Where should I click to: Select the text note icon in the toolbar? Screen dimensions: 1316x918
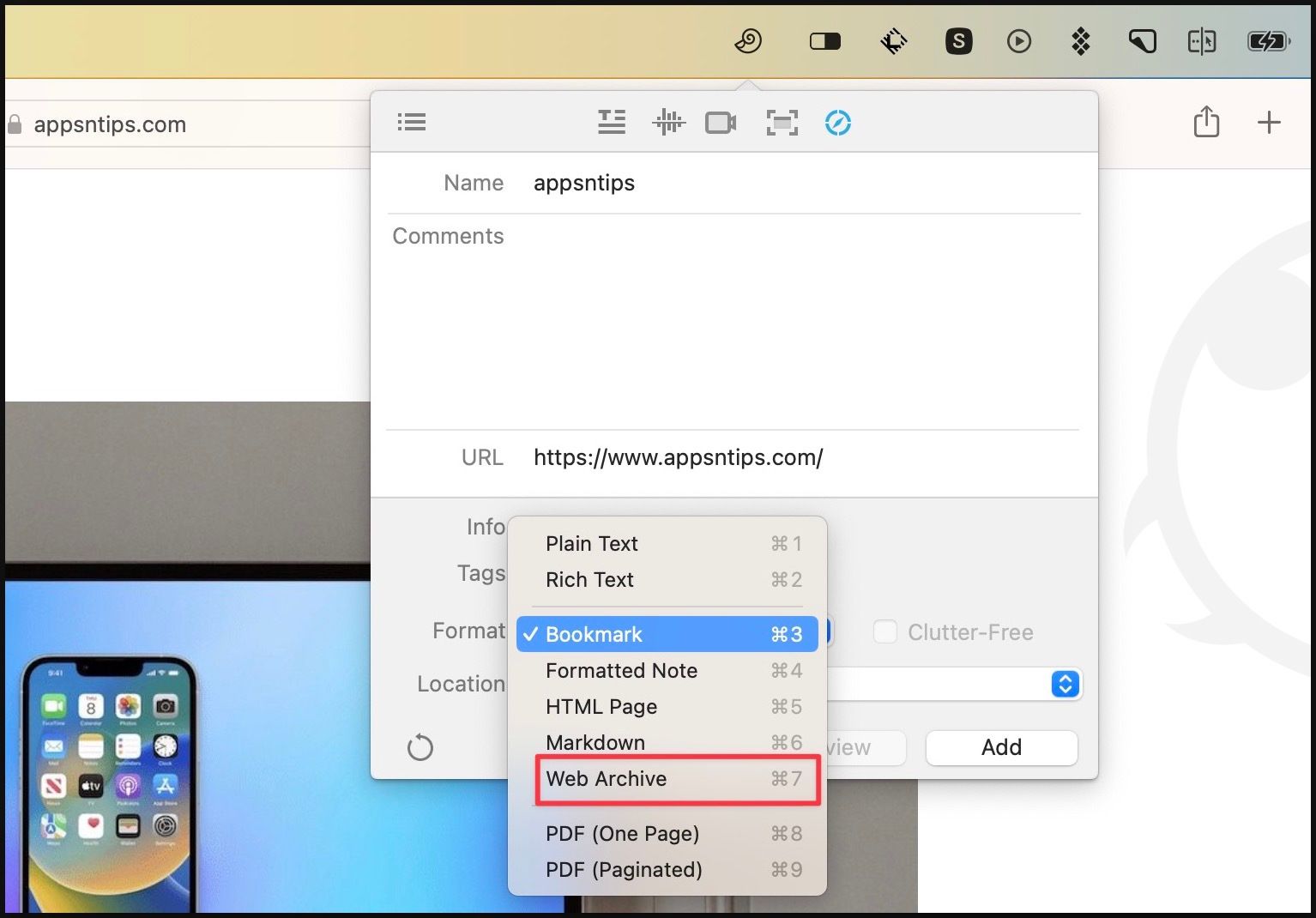(x=611, y=123)
